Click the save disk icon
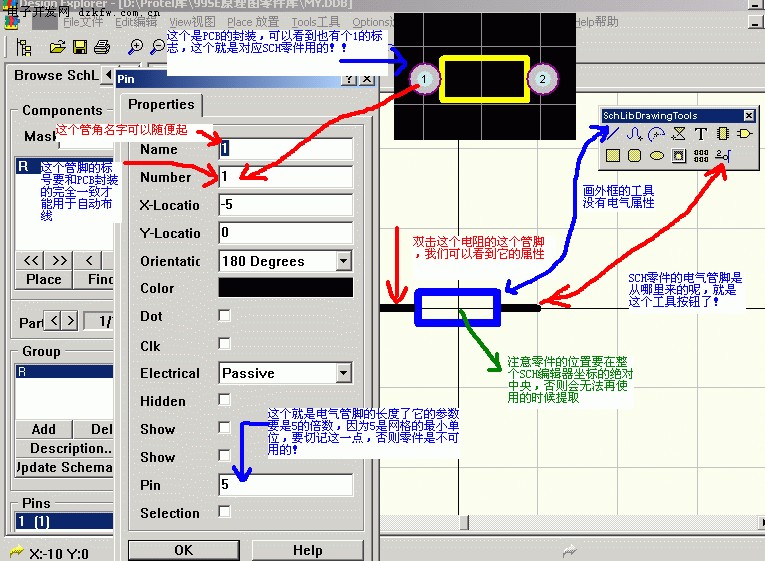765x561 pixels. [x=79, y=46]
